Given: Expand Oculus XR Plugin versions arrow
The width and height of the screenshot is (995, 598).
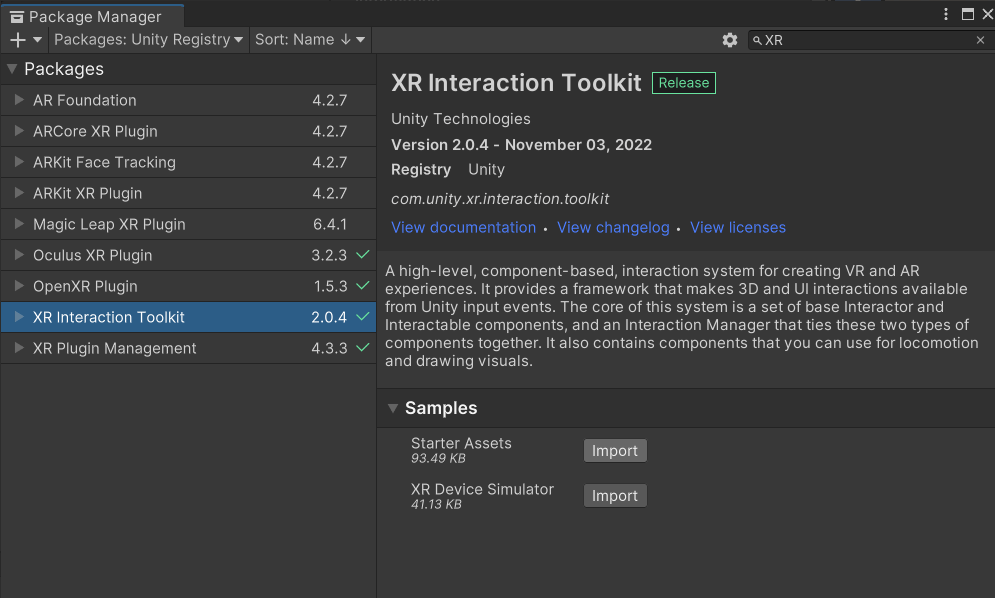Looking at the screenshot, I should 19,255.
